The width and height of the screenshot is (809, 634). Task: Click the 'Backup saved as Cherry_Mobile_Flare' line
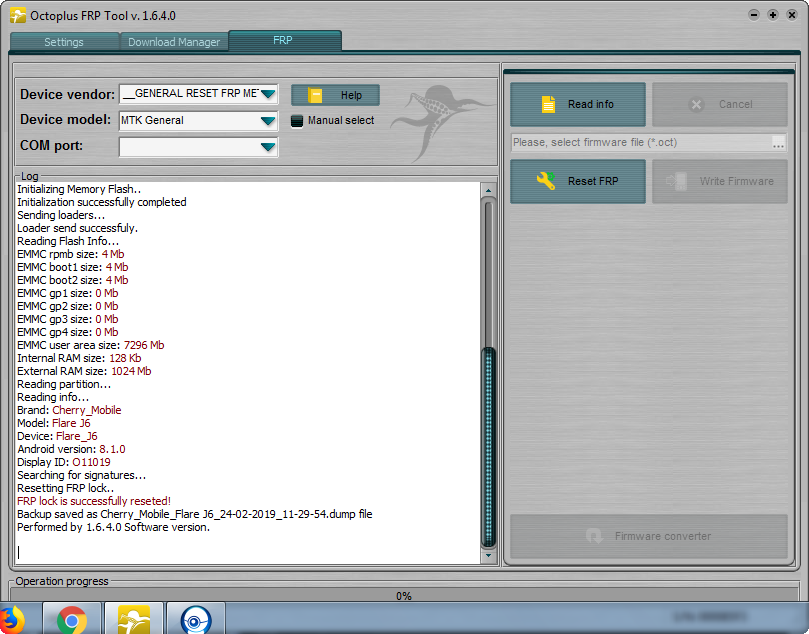[195, 514]
